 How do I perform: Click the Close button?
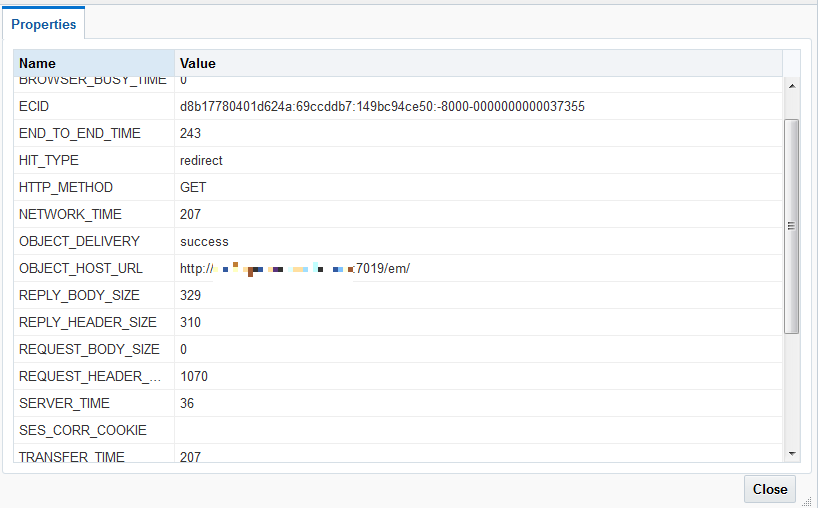point(769,489)
